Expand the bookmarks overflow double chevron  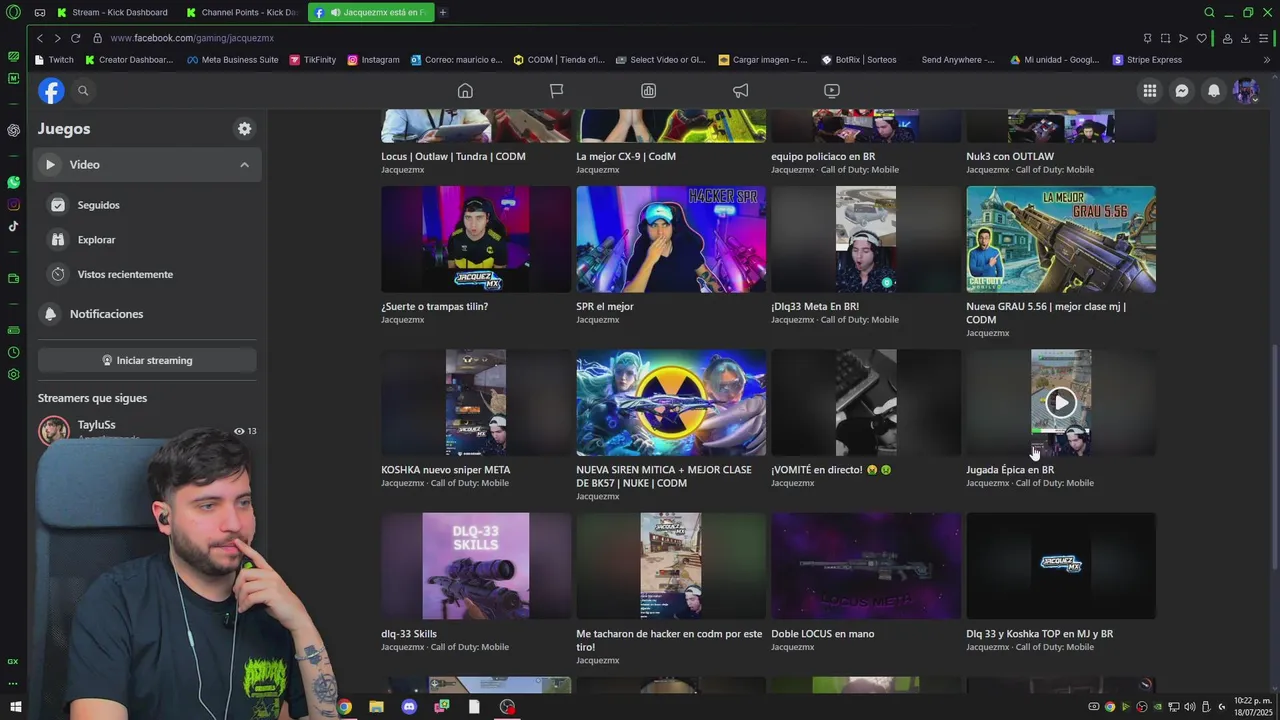1267,60
